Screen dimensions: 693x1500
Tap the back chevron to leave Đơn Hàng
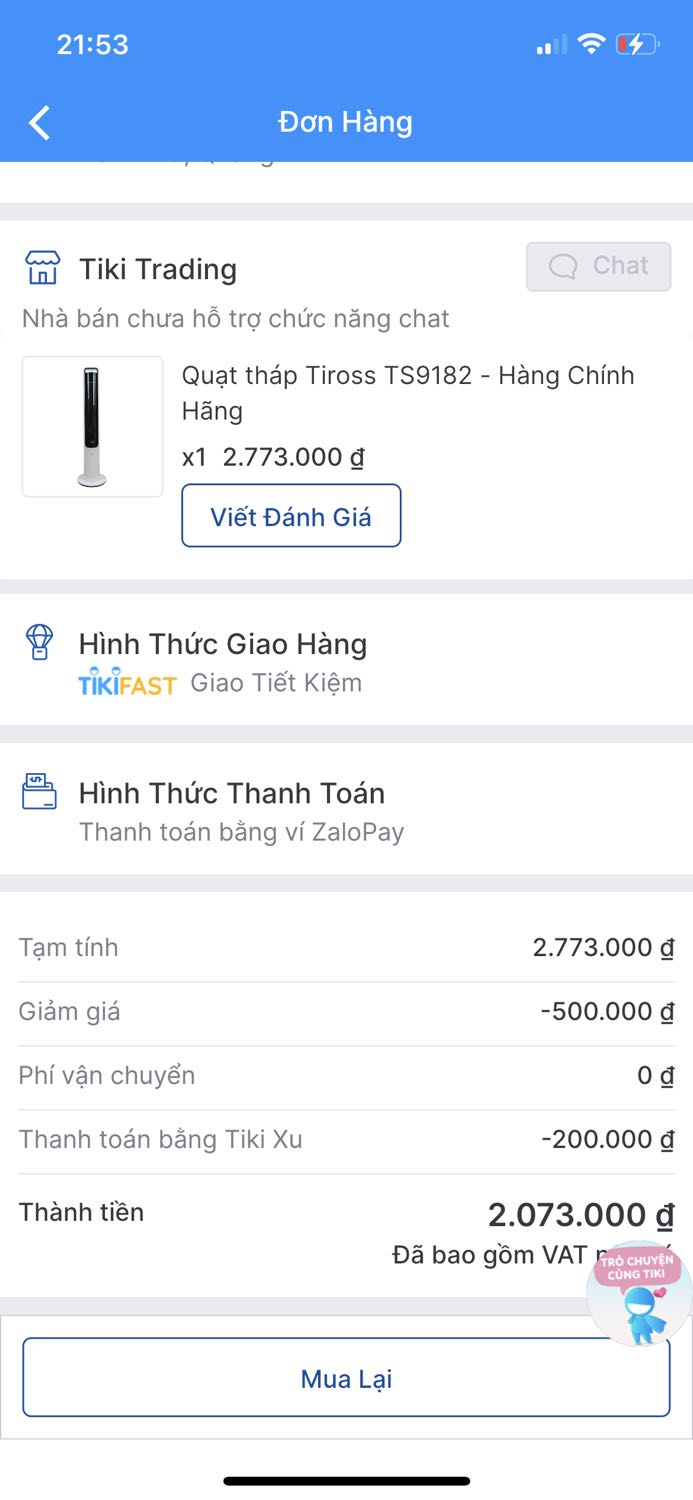point(37,122)
